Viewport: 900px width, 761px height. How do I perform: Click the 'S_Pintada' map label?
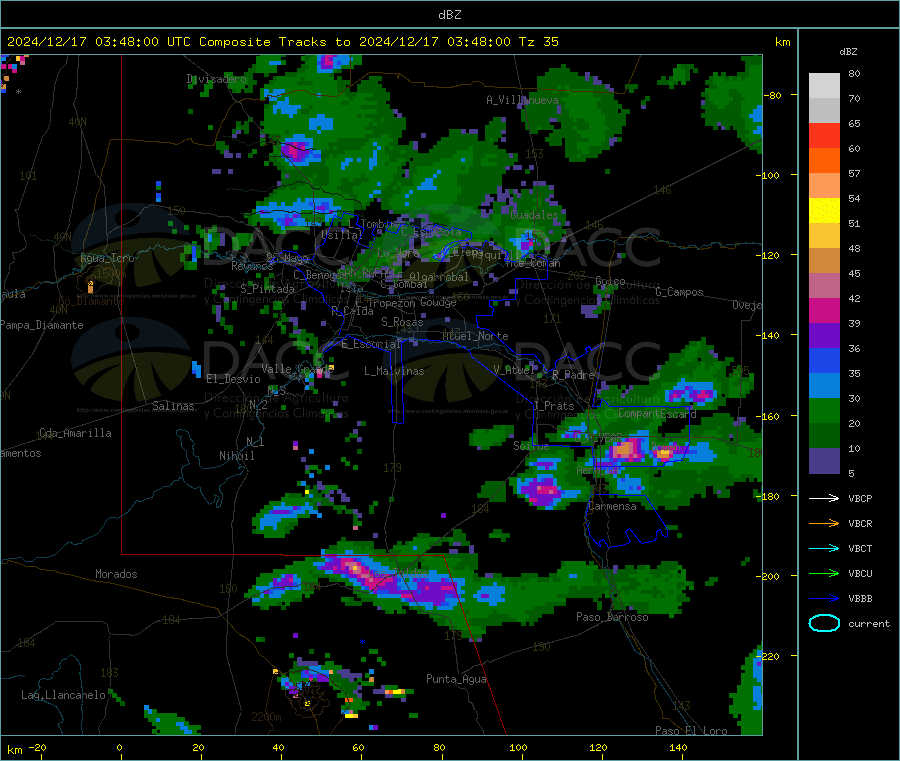pos(267,289)
